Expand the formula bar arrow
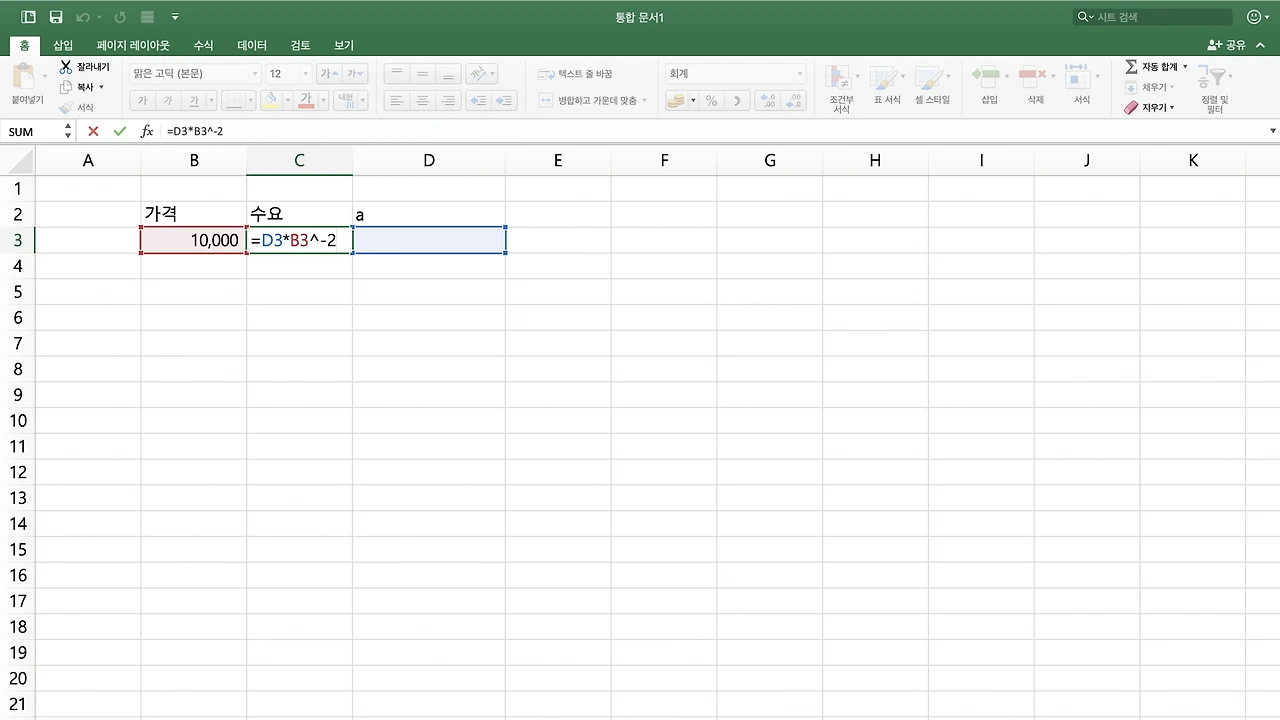 pos(1273,131)
